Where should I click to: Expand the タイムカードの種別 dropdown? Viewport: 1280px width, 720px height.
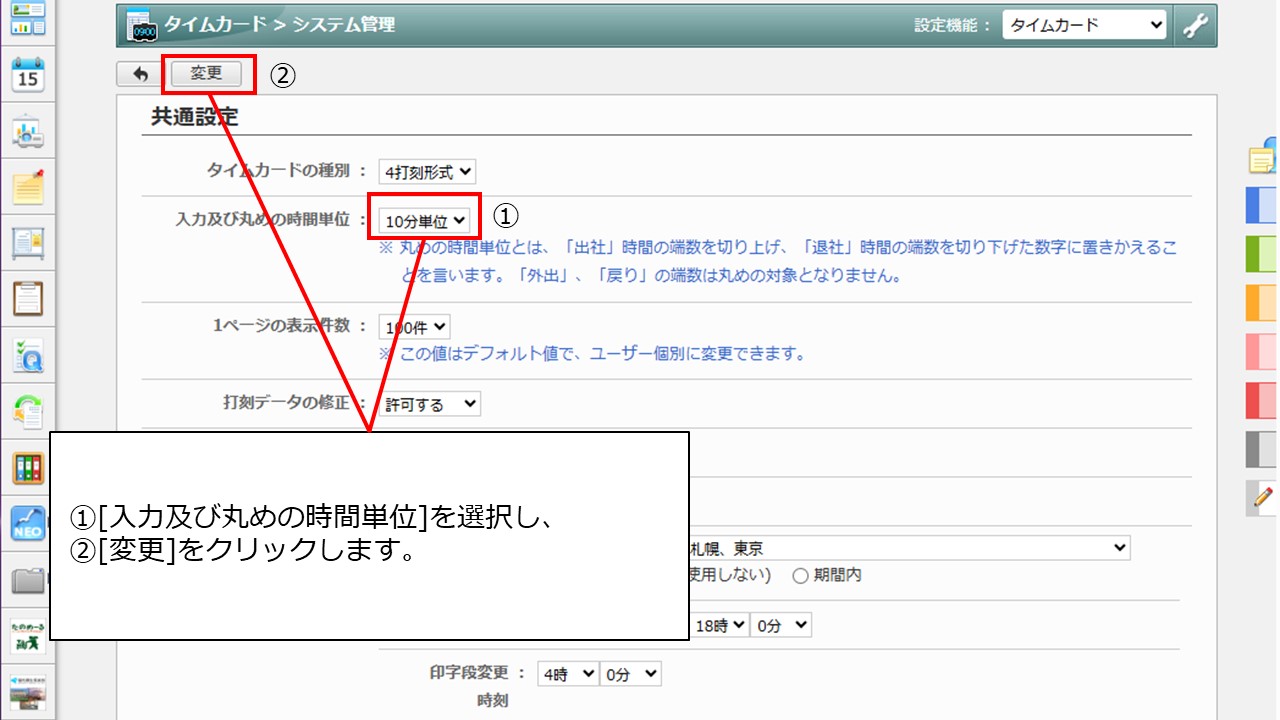tap(428, 172)
